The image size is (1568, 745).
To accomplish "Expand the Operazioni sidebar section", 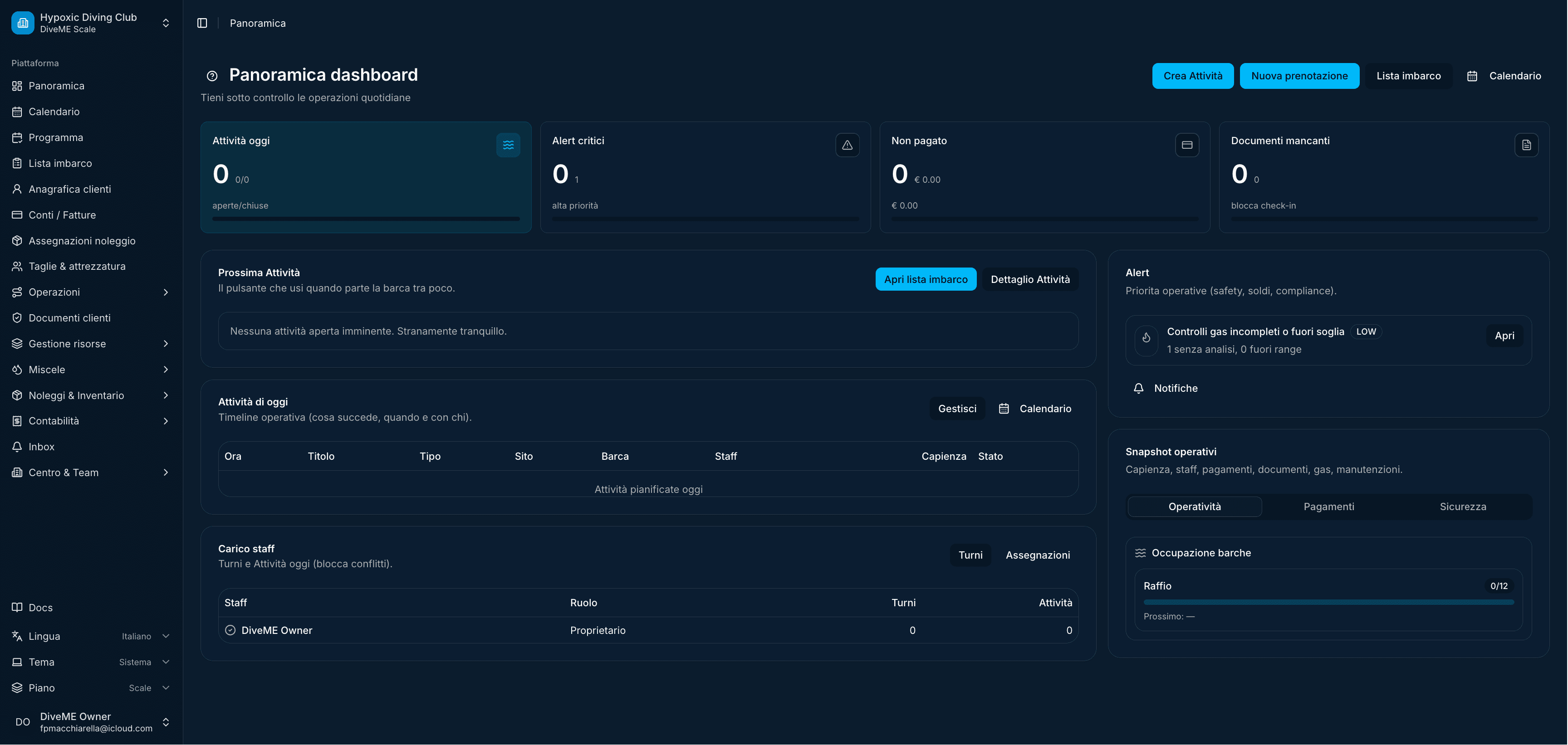I will click(x=91, y=292).
